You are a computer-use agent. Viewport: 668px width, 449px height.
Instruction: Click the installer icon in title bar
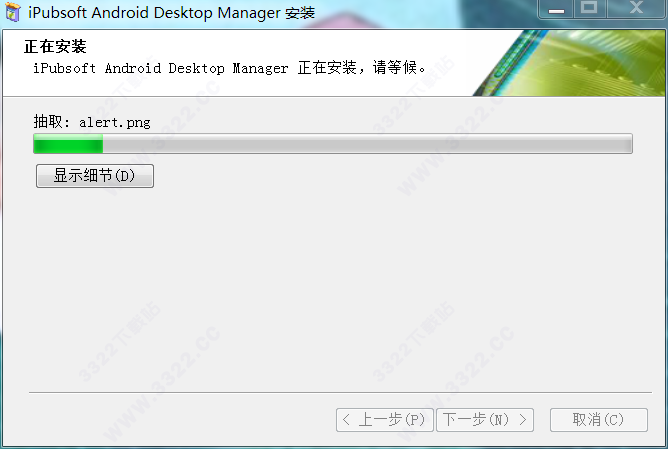pos(12,12)
